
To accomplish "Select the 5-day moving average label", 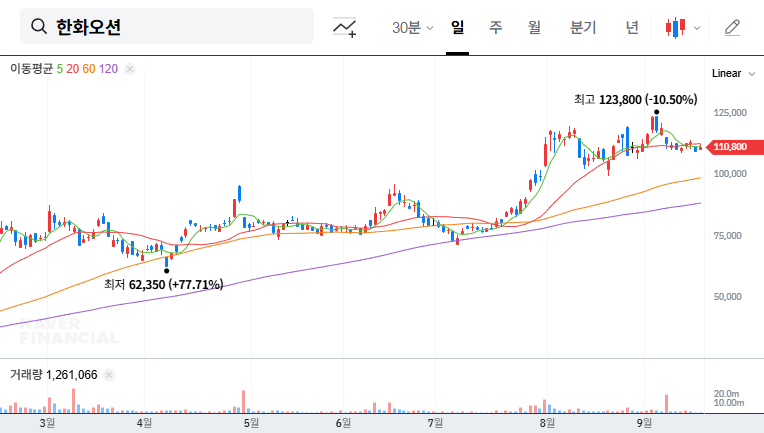I will [x=59, y=69].
